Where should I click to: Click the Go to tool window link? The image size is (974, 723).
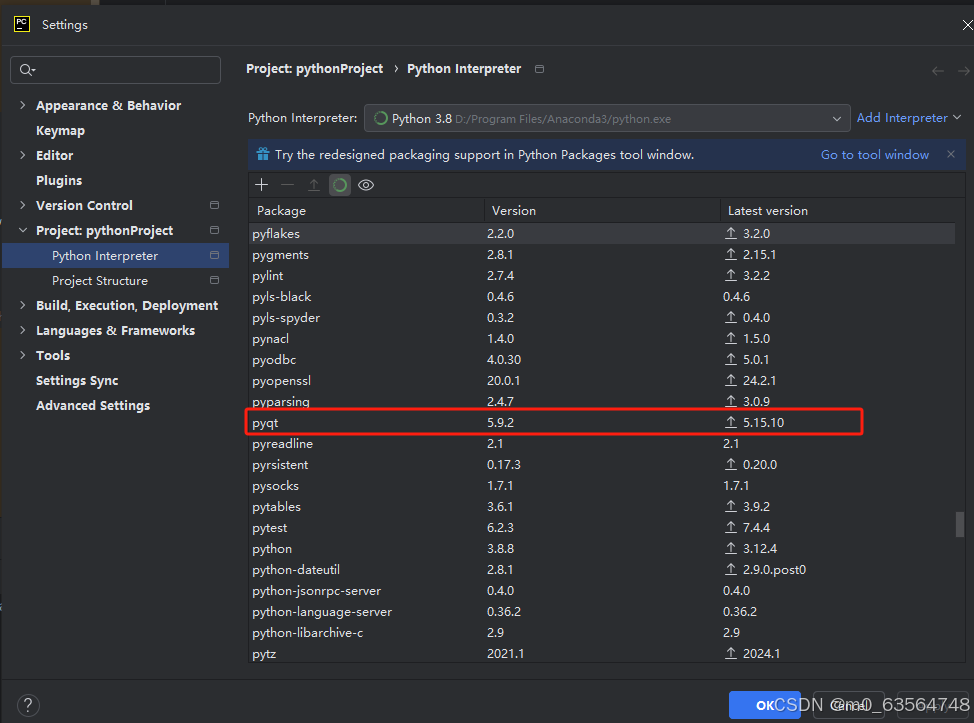(x=874, y=154)
